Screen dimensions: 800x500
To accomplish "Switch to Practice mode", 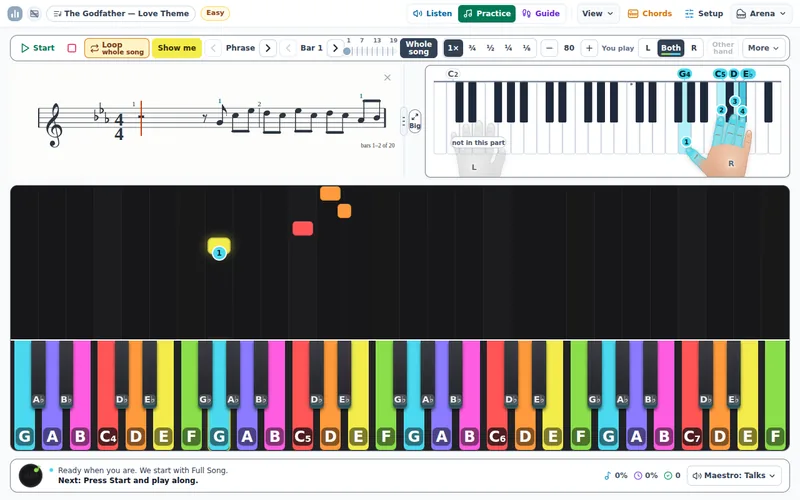I will click(x=487, y=13).
